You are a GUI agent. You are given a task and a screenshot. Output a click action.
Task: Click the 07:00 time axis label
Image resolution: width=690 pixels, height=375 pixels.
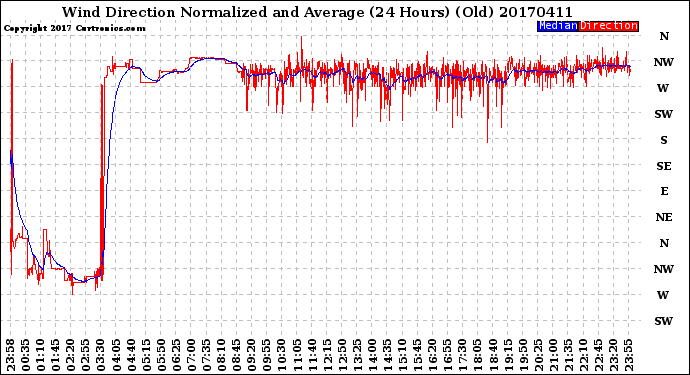click(x=191, y=355)
